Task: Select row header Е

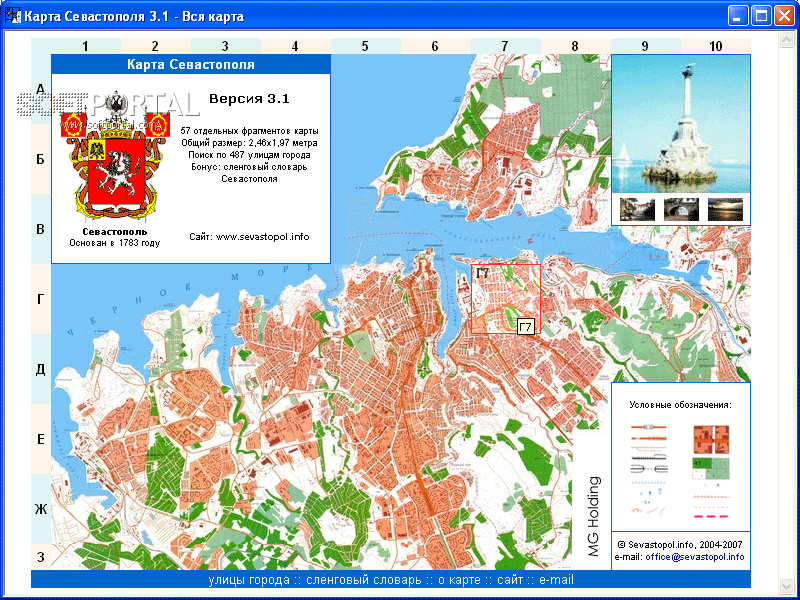Action: click(41, 439)
